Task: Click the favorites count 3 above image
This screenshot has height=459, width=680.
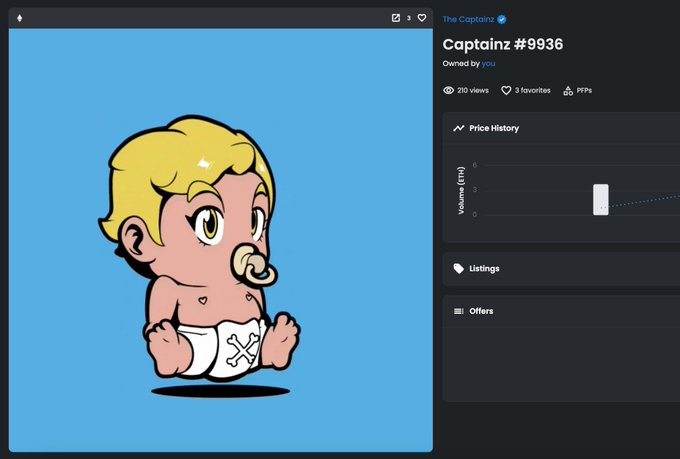Action: (409, 18)
